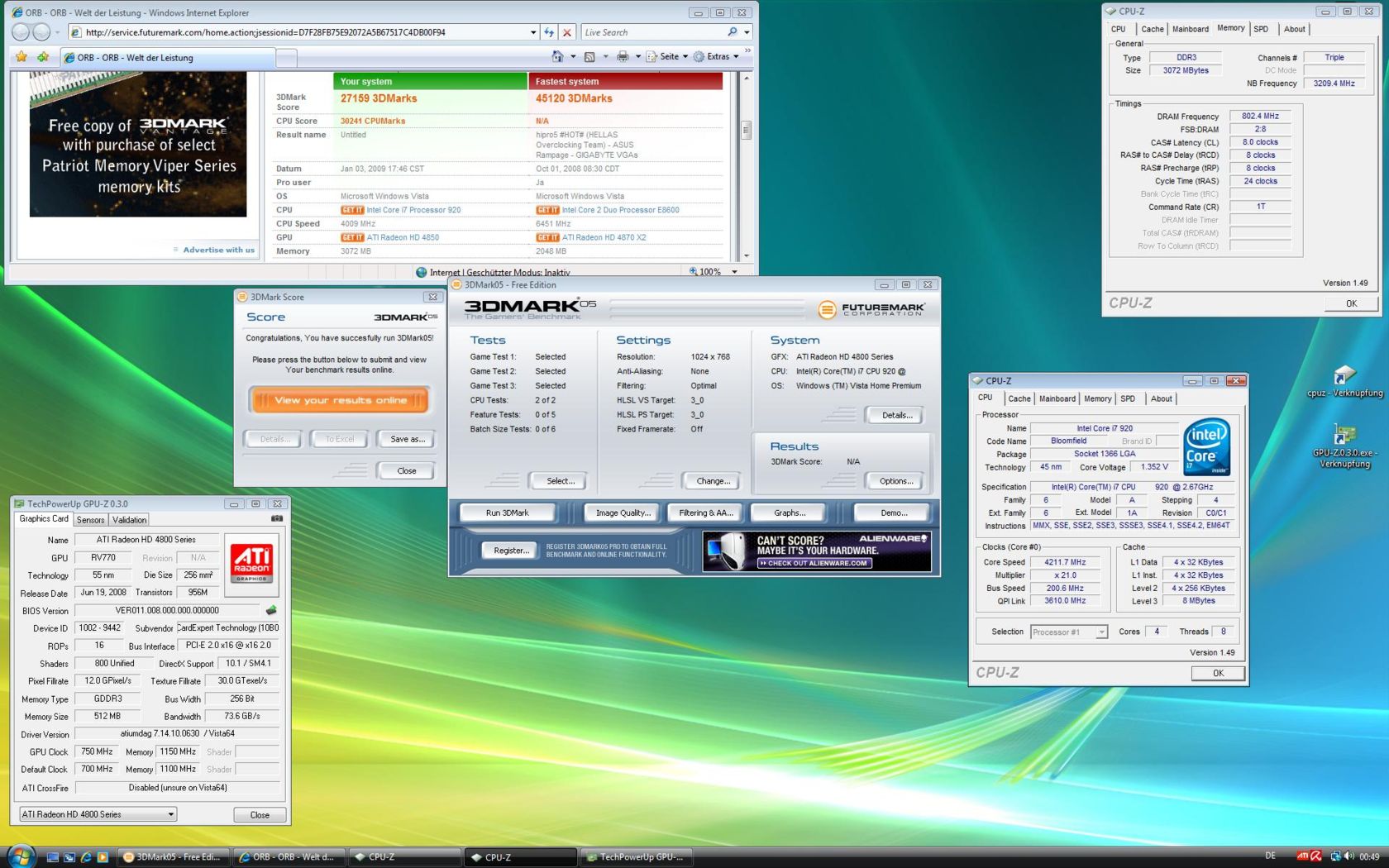This screenshot has height=868, width=1389.
Task: Open the IE Favorites Center star icon
Action: (x=21, y=57)
